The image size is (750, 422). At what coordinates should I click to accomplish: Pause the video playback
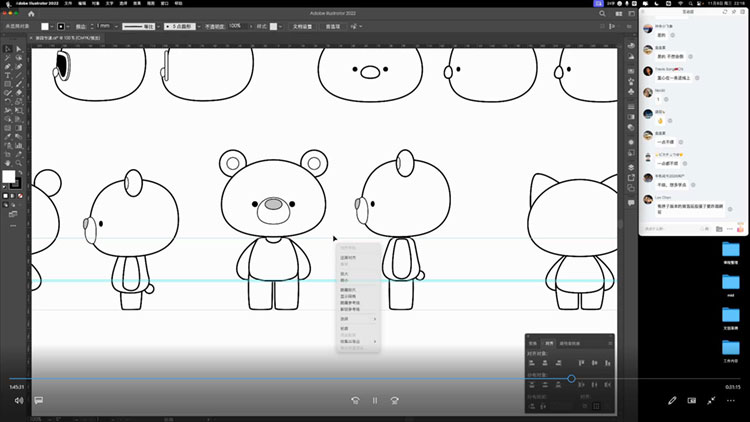(375, 400)
